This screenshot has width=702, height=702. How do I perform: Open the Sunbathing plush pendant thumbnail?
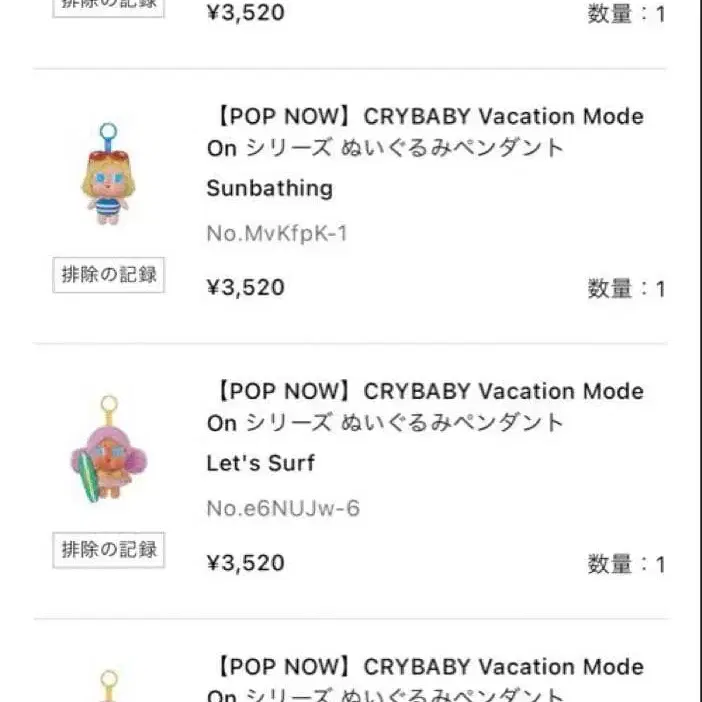(107, 175)
